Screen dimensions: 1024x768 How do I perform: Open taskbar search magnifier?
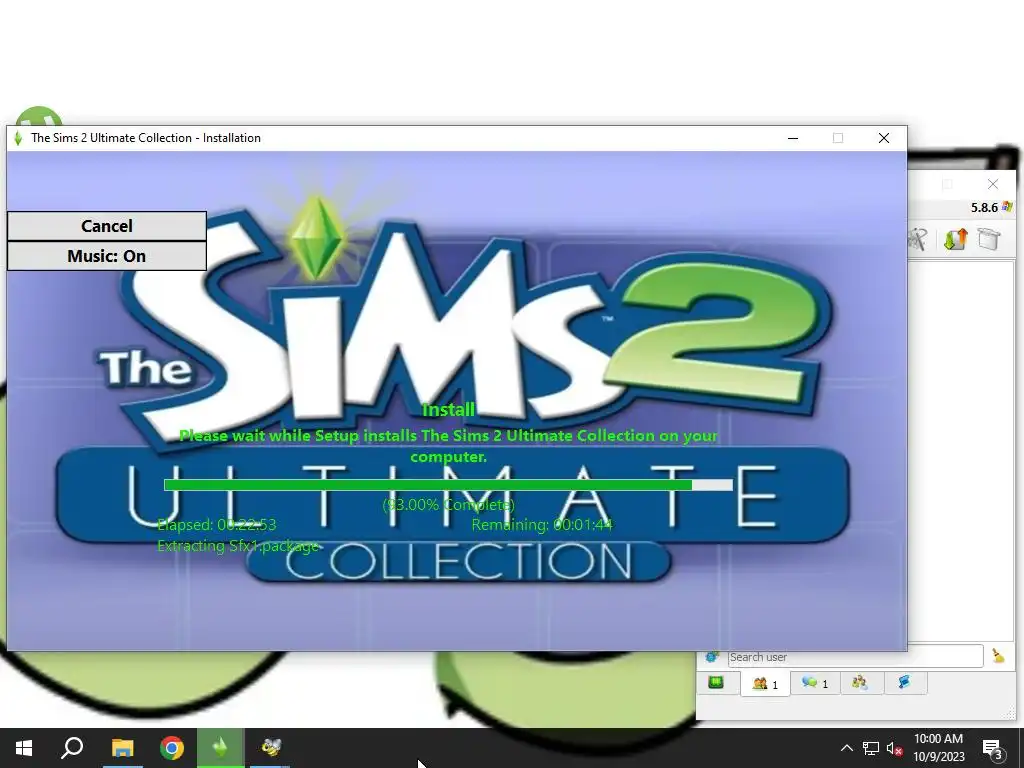[x=72, y=748]
